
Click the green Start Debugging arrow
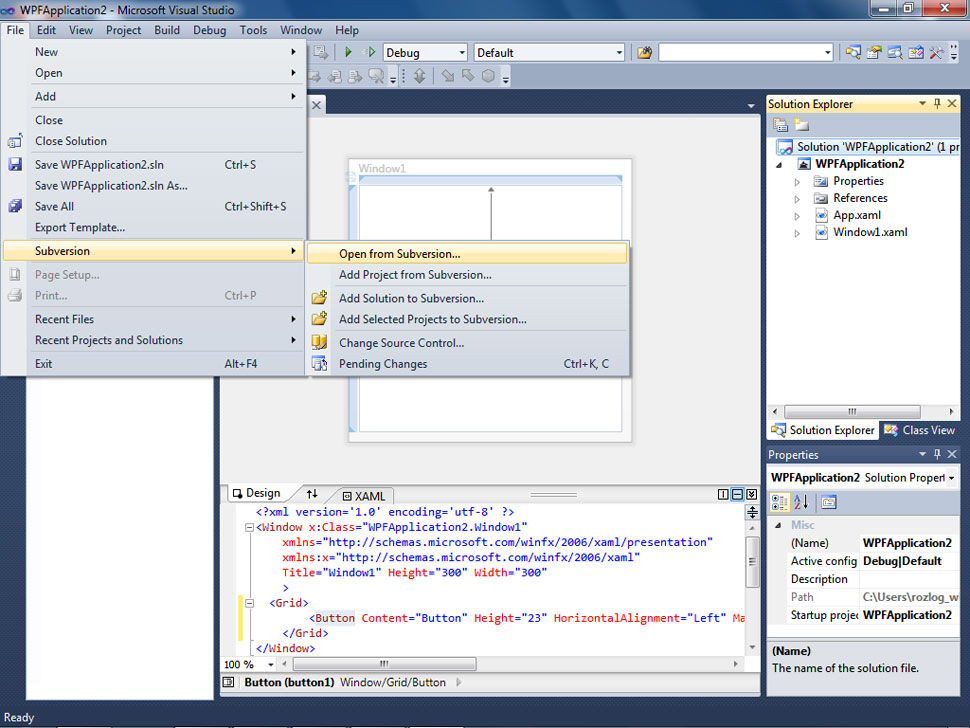[x=348, y=53]
